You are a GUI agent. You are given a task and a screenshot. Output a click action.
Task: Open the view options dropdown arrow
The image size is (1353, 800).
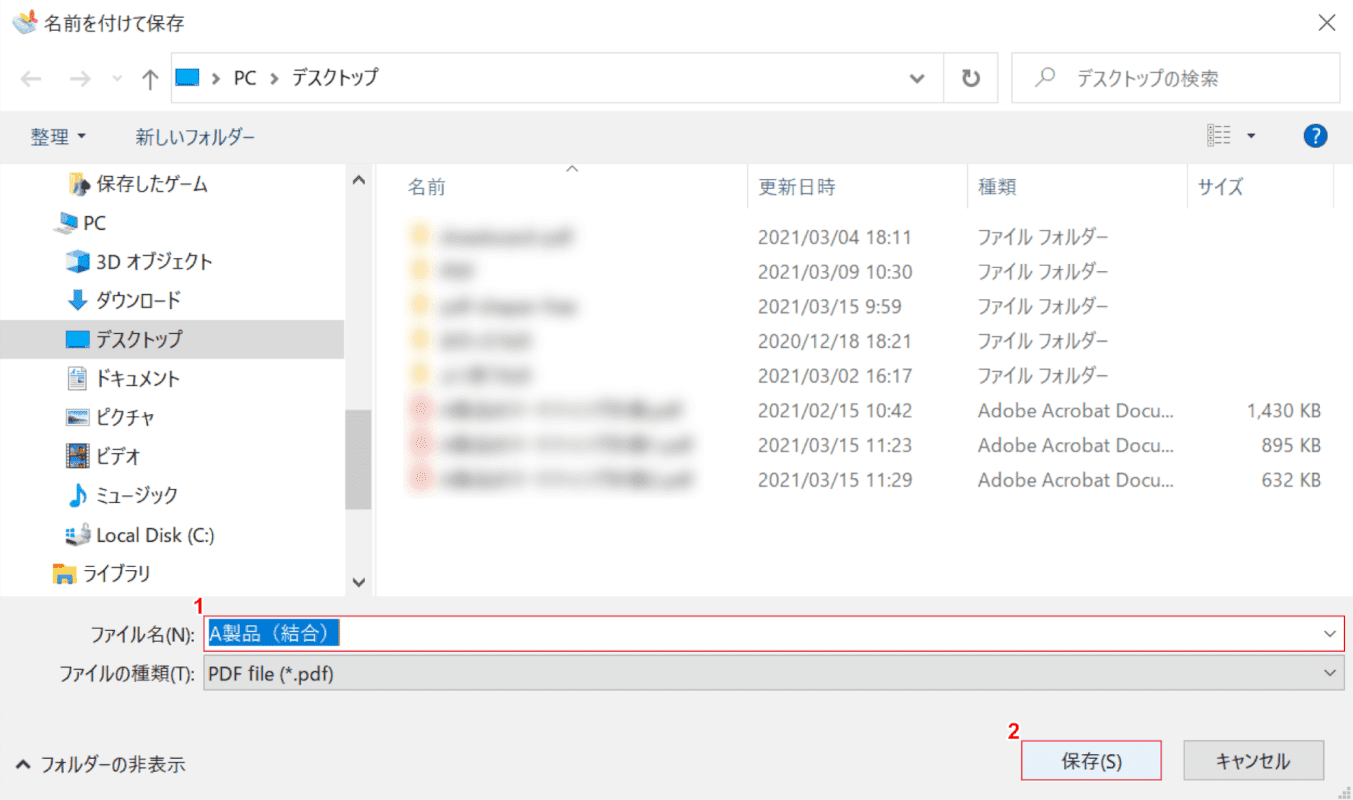[x=1251, y=136]
